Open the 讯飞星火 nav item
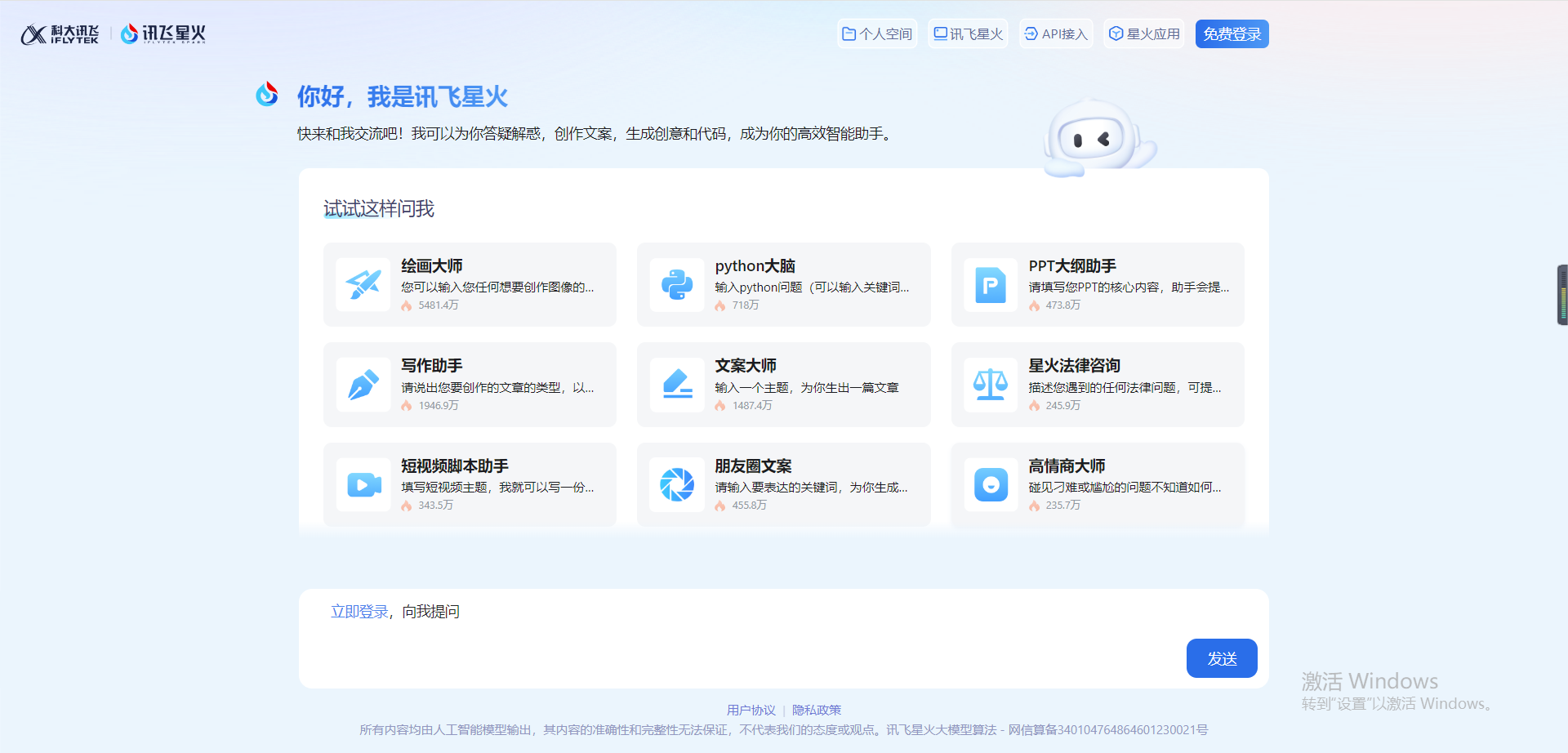The width and height of the screenshot is (1568, 753). pyautogui.click(x=968, y=33)
